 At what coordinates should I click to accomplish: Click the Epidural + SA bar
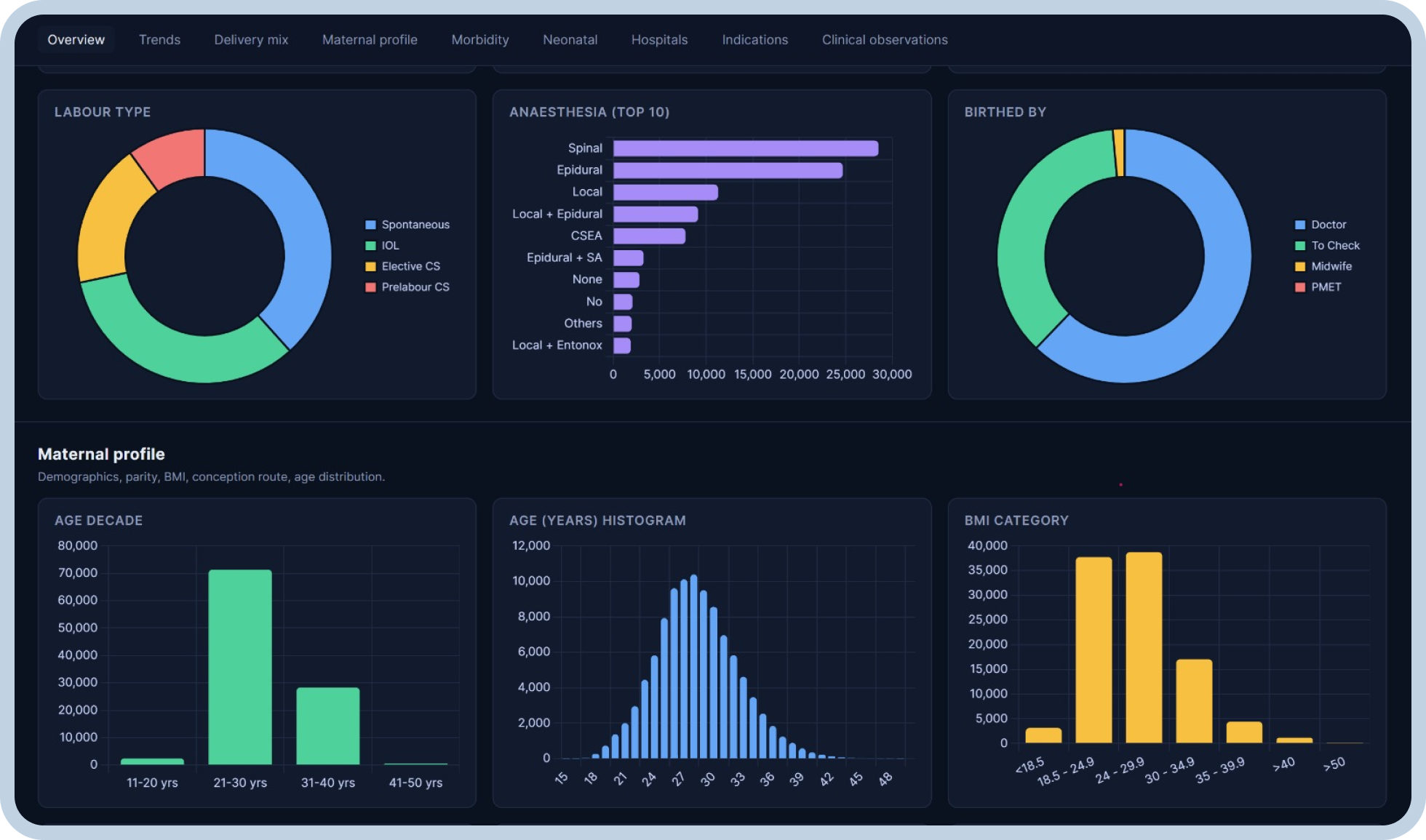click(629, 257)
